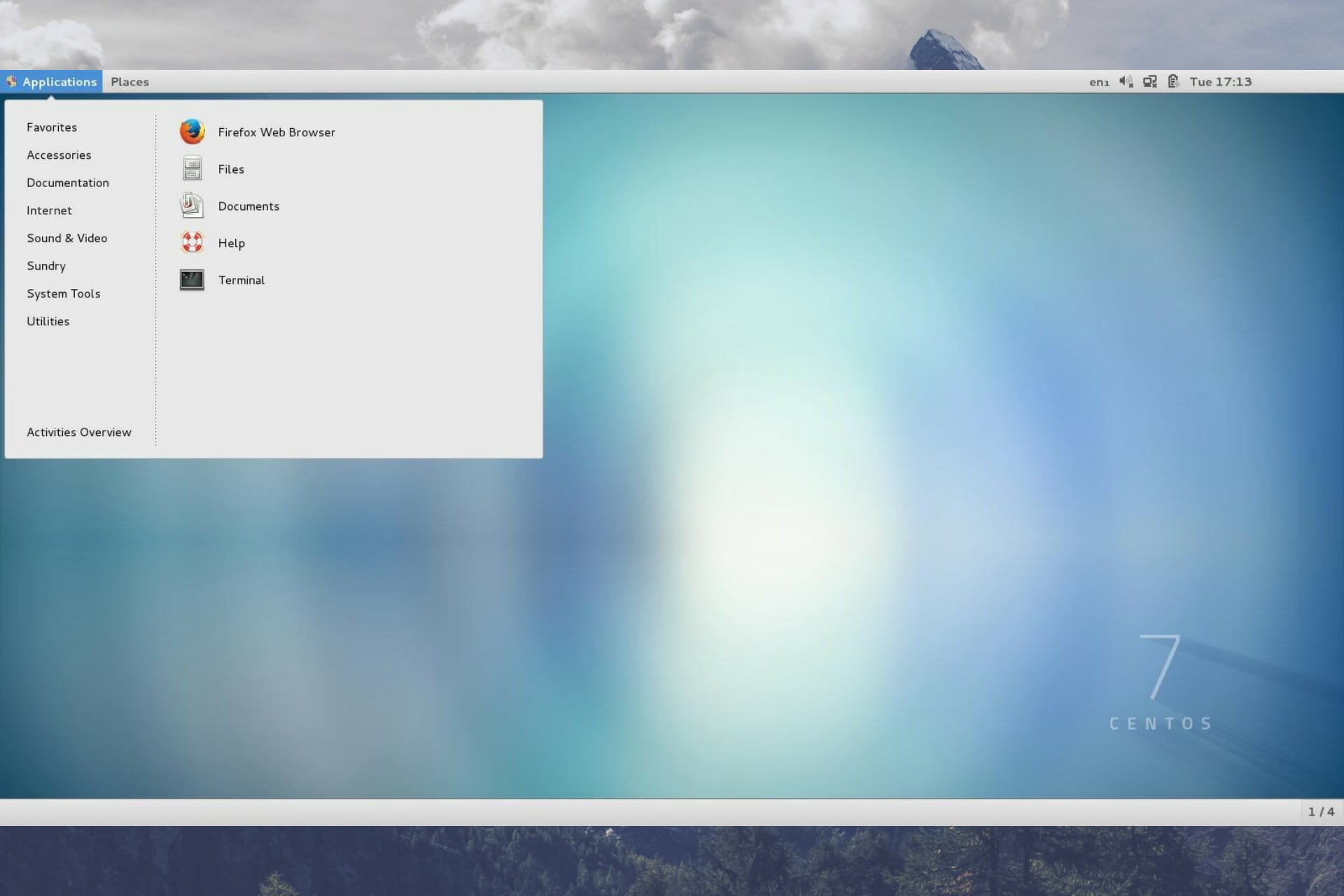1344x896 pixels.
Task: Click the Applications foot logo icon
Action: click(x=11, y=81)
